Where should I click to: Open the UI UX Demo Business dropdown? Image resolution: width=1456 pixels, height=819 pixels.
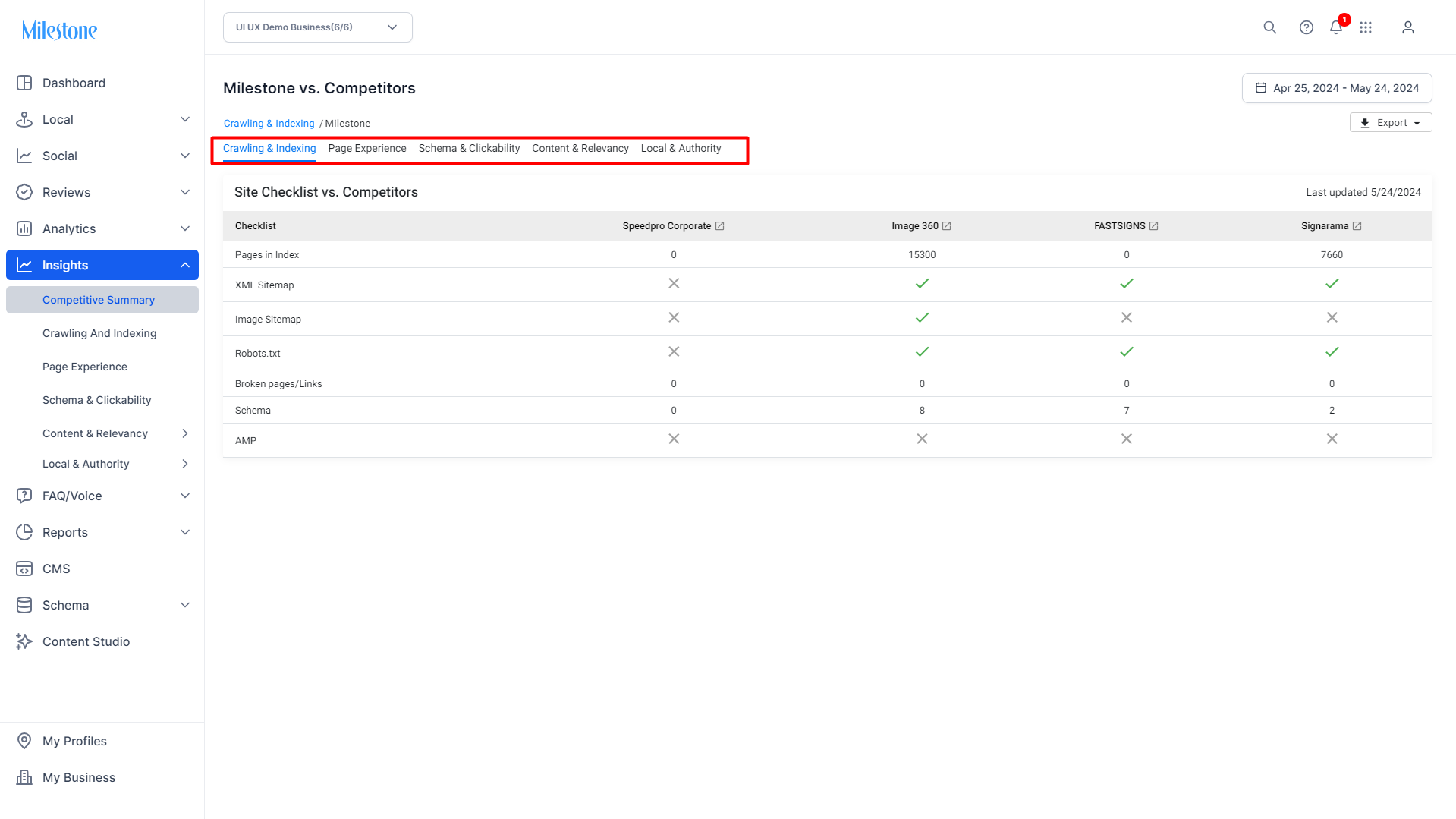(x=318, y=27)
